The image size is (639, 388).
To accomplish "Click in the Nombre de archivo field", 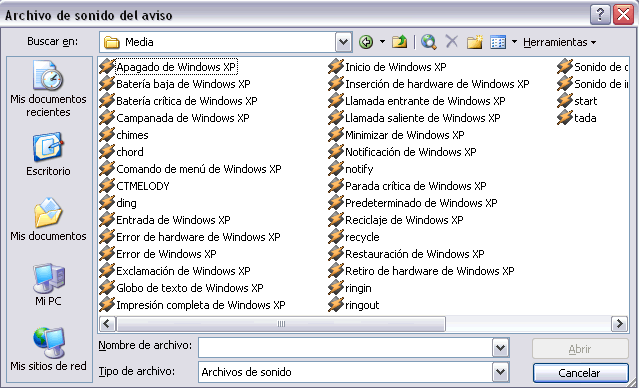I will click(x=345, y=348).
